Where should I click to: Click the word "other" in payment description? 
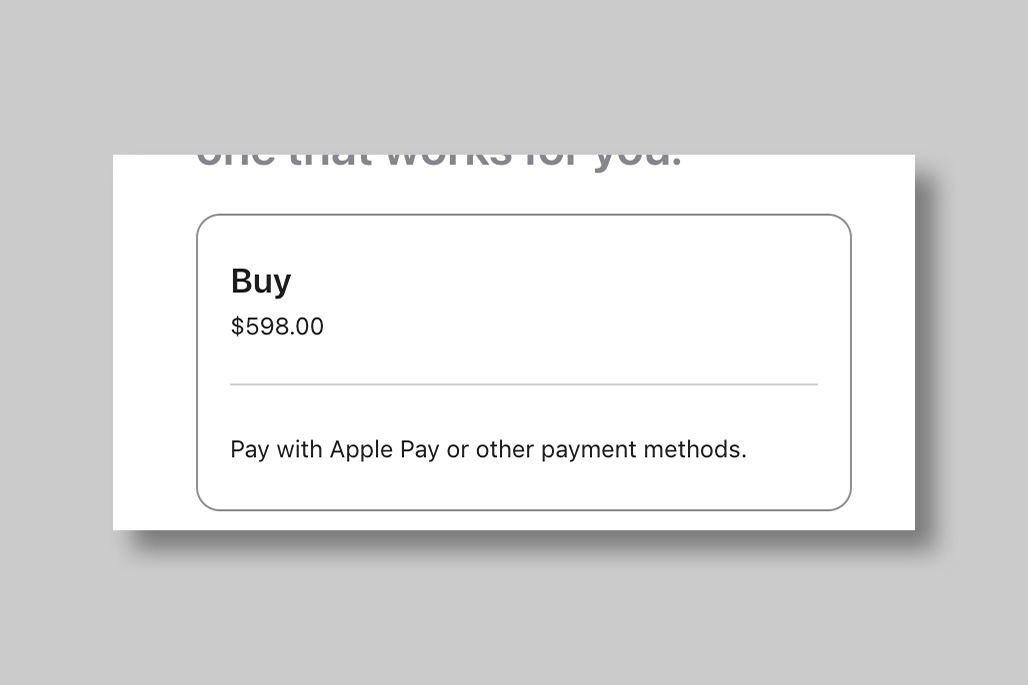505,449
